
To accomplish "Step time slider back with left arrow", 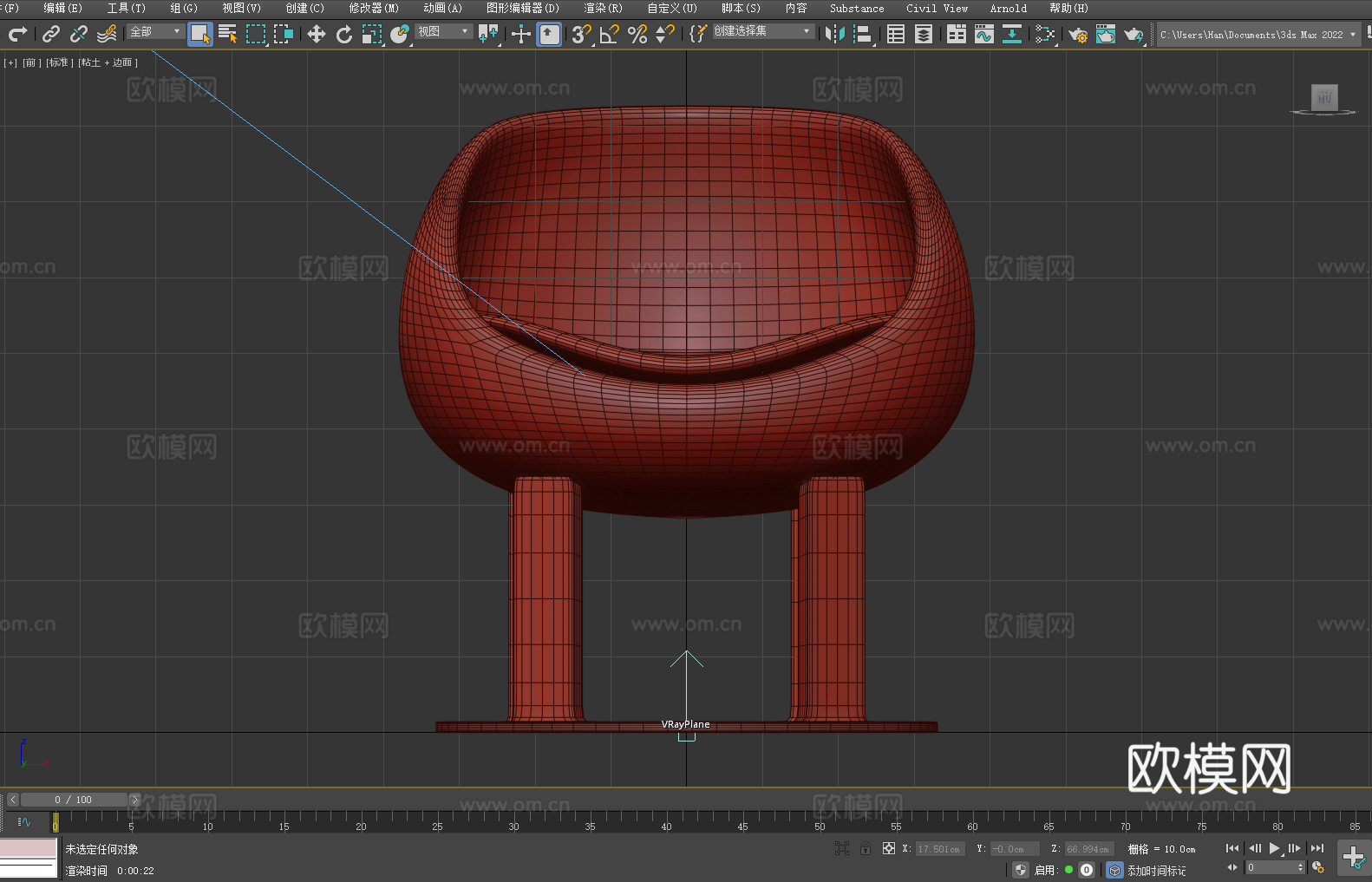I will click(12, 800).
